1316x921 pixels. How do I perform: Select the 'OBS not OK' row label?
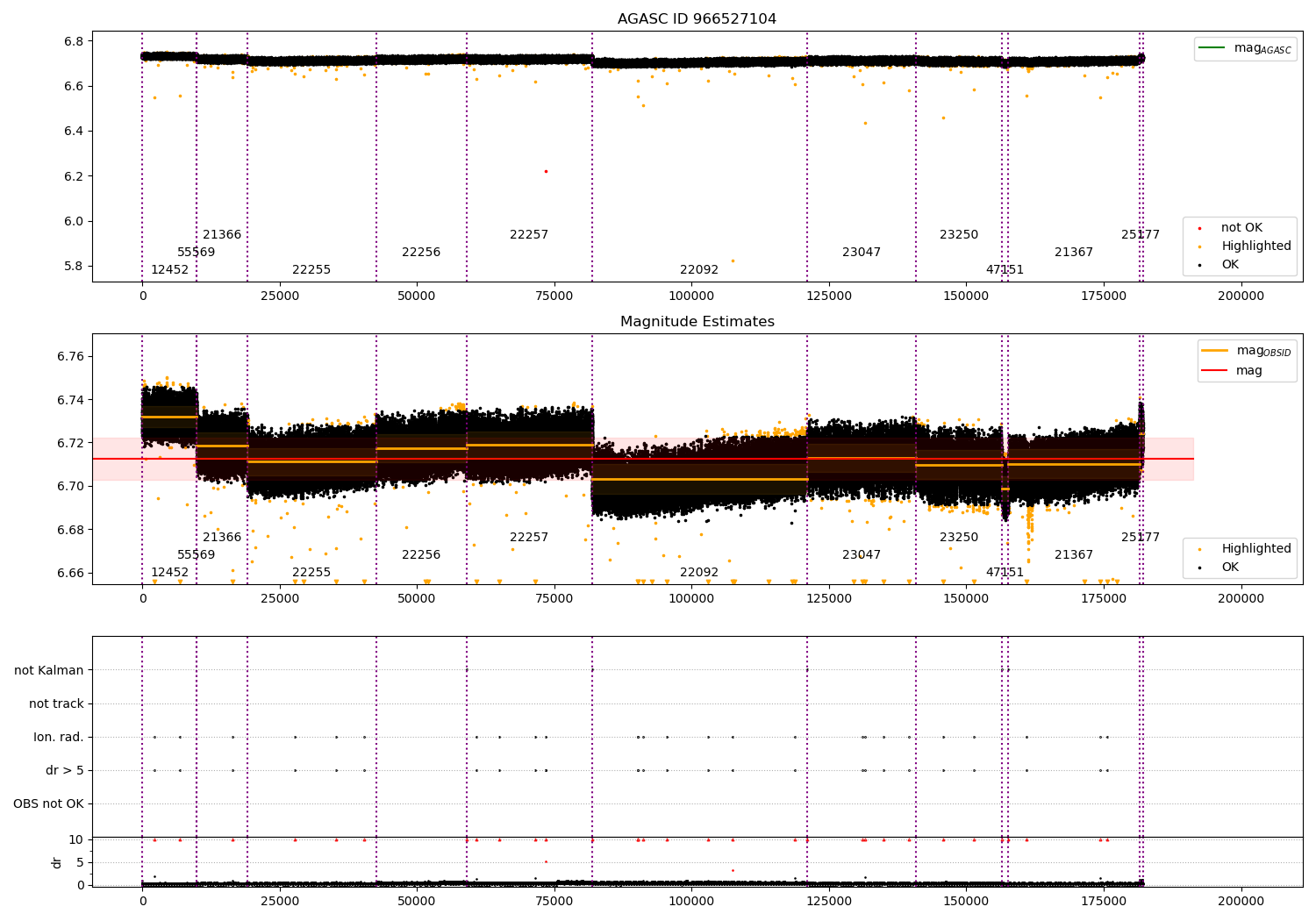coord(48,803)
